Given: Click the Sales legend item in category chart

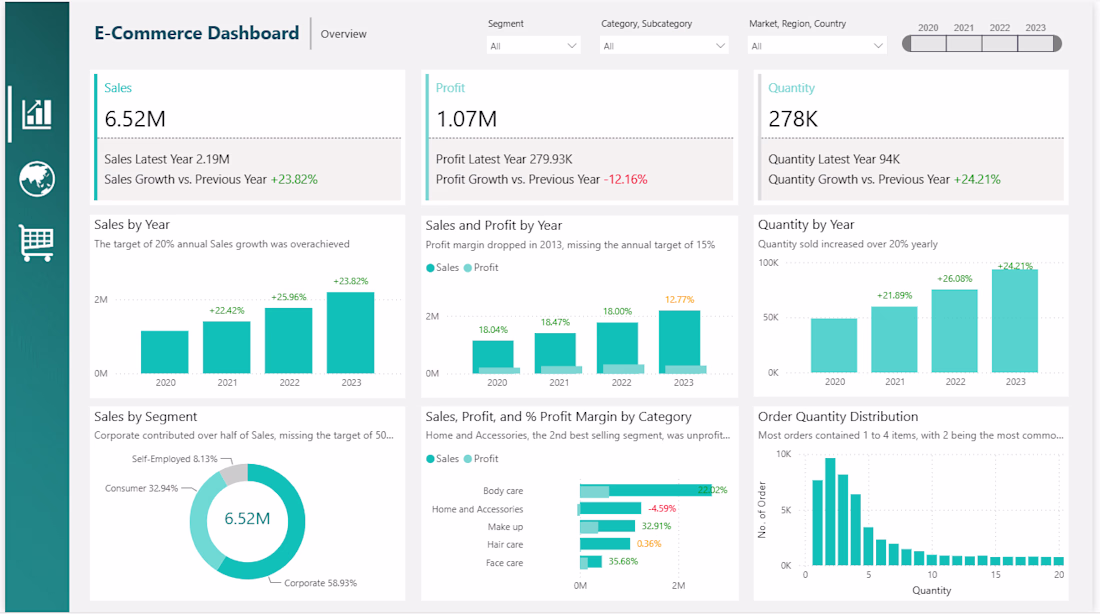Looking at the screenshot, I should pos(442,459).
